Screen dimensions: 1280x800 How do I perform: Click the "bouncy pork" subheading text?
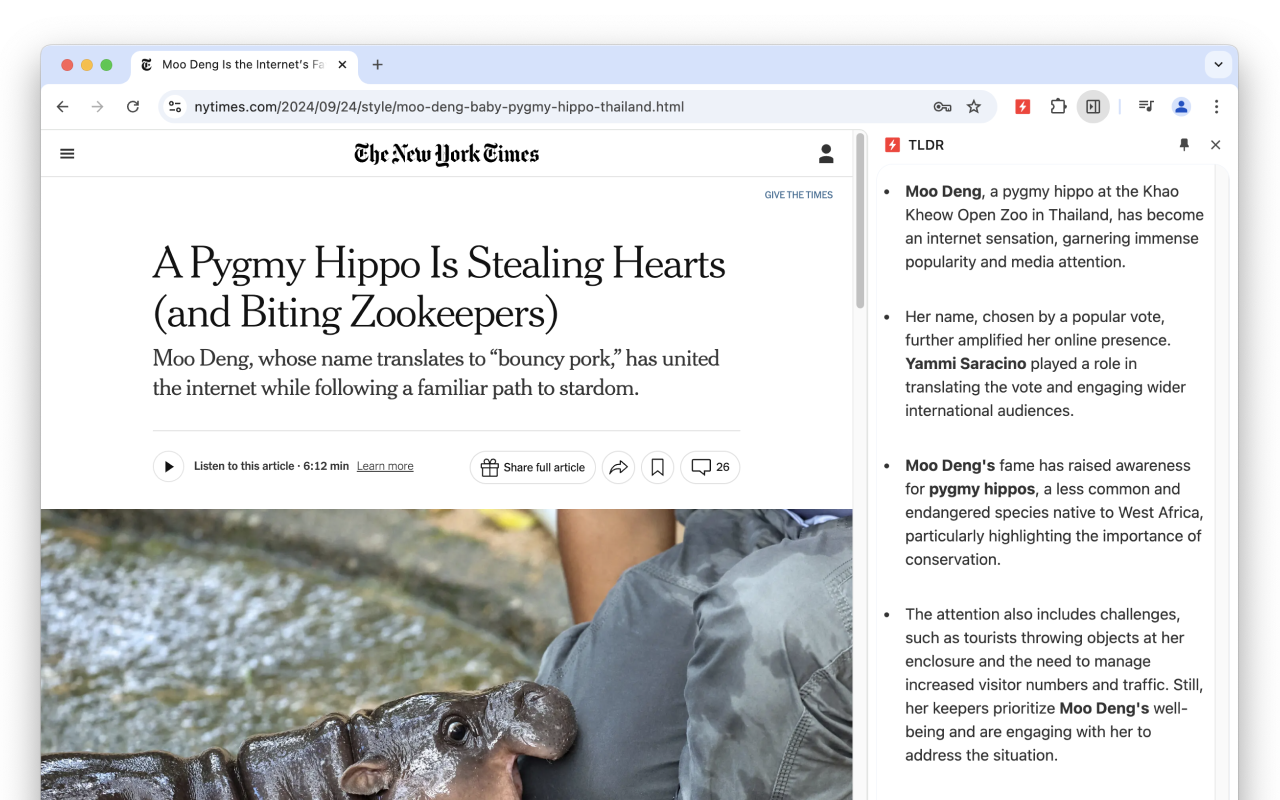point(436,373)
